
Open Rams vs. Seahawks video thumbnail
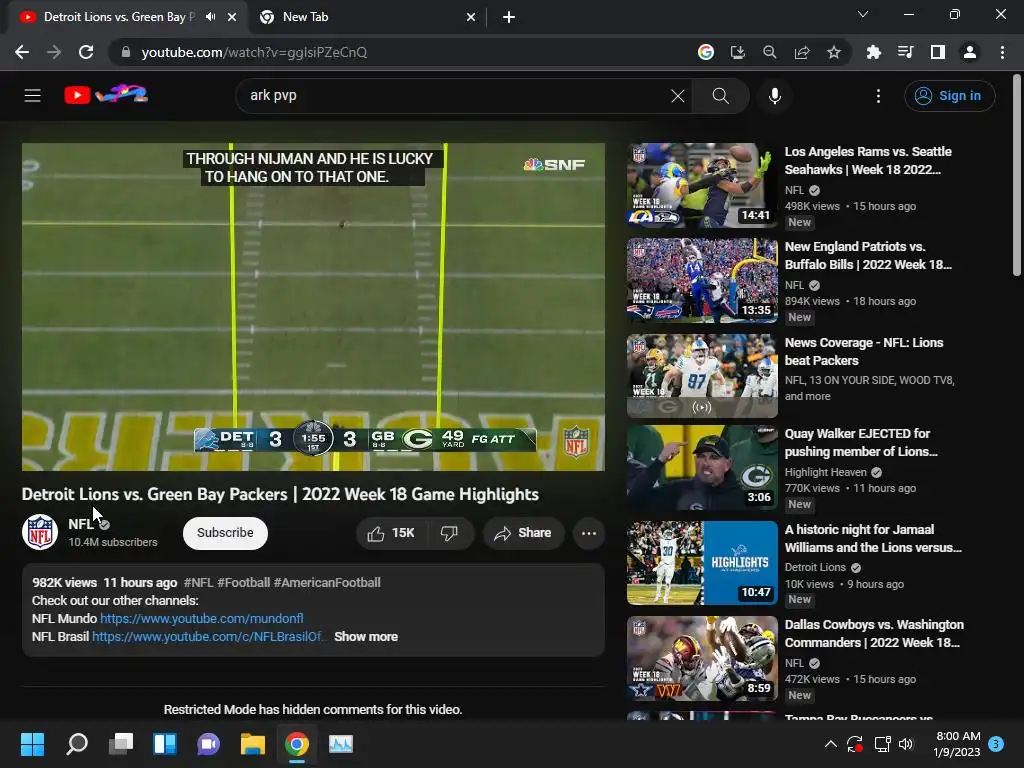point(702,185)
